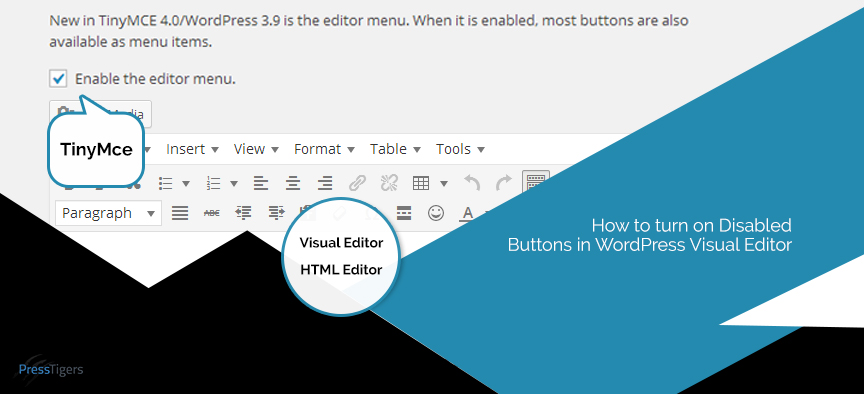
Task: Insert a horizontal line
Action: tap(404, 213)
